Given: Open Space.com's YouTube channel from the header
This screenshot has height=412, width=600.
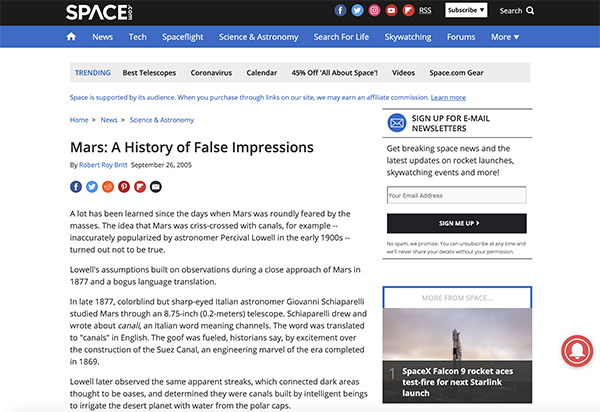Looking at the screenshot, I should coord(391,11).
